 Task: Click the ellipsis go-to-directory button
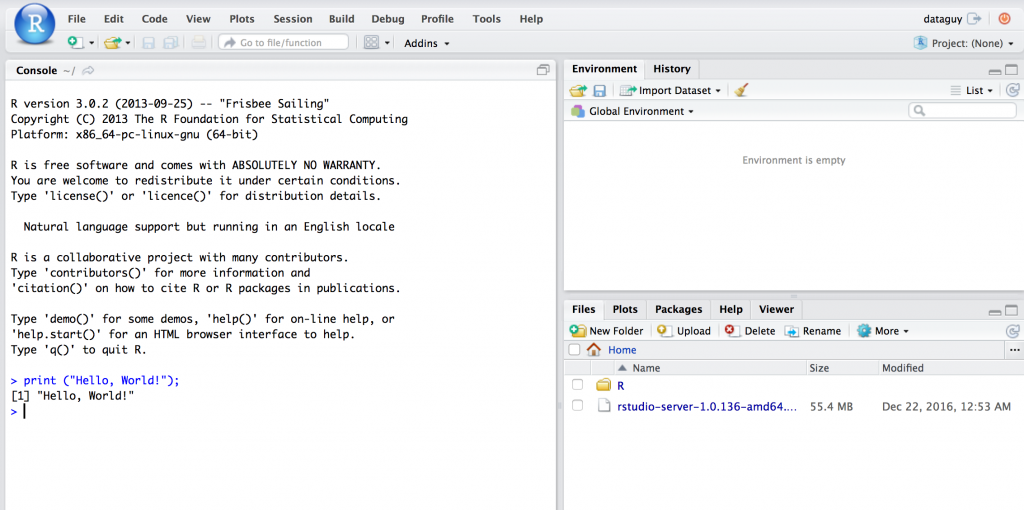tap(1014, 350)
